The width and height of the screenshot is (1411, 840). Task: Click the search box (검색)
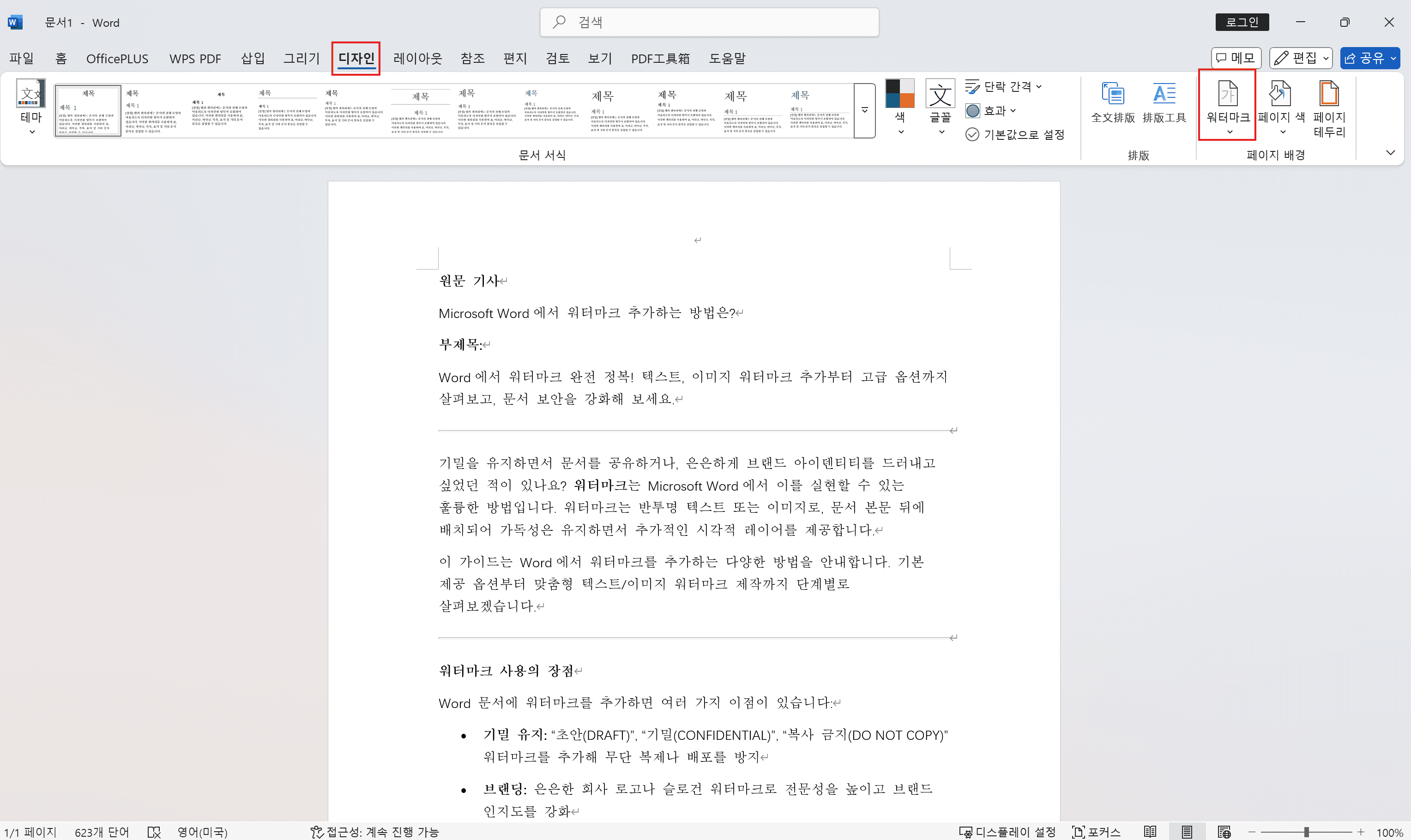[x=710, y=22]
